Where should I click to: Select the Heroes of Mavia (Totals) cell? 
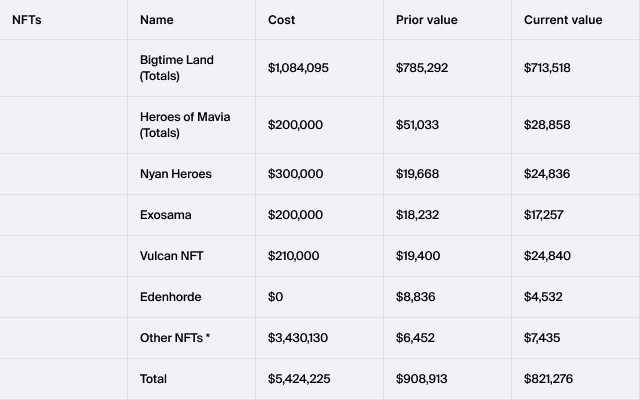pyautogui.click(x=185, y=125)
